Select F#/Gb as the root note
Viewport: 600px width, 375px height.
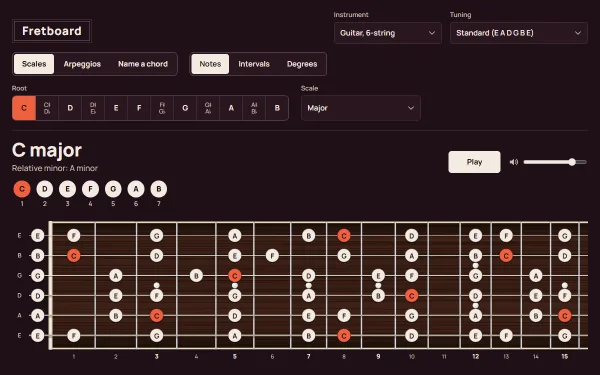tap(162, 108)
